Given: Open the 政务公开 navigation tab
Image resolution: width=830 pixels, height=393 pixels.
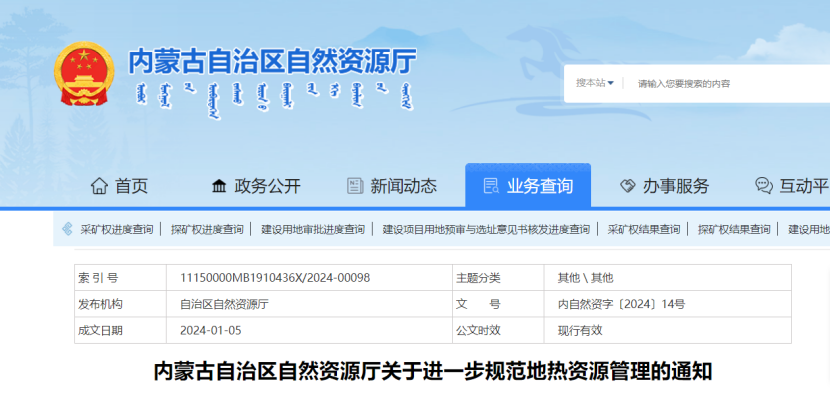Looking at the screenshot, I should [x=256, y=186].
